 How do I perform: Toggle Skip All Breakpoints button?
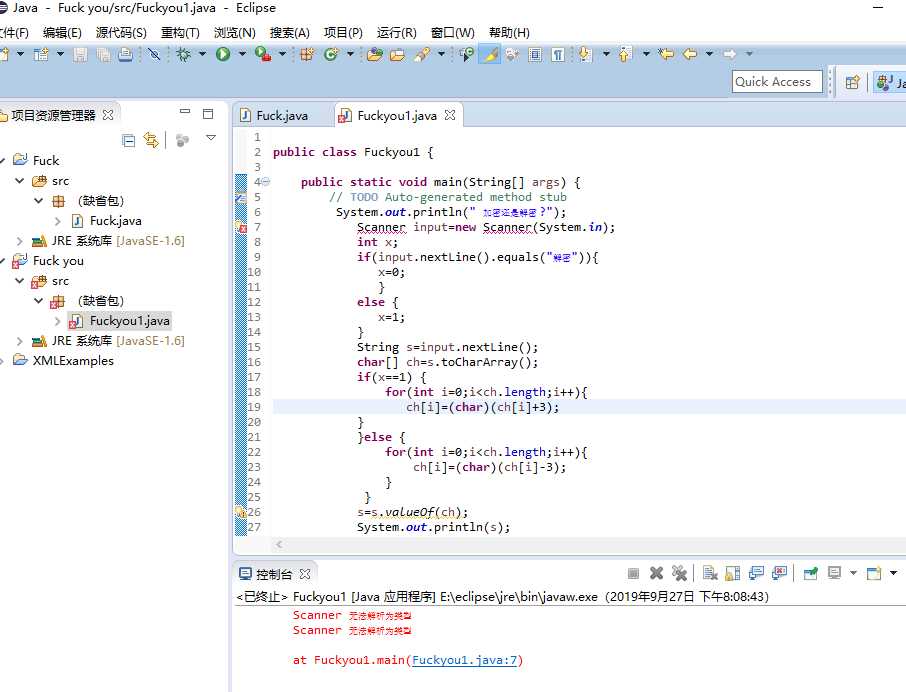[154, 54]
